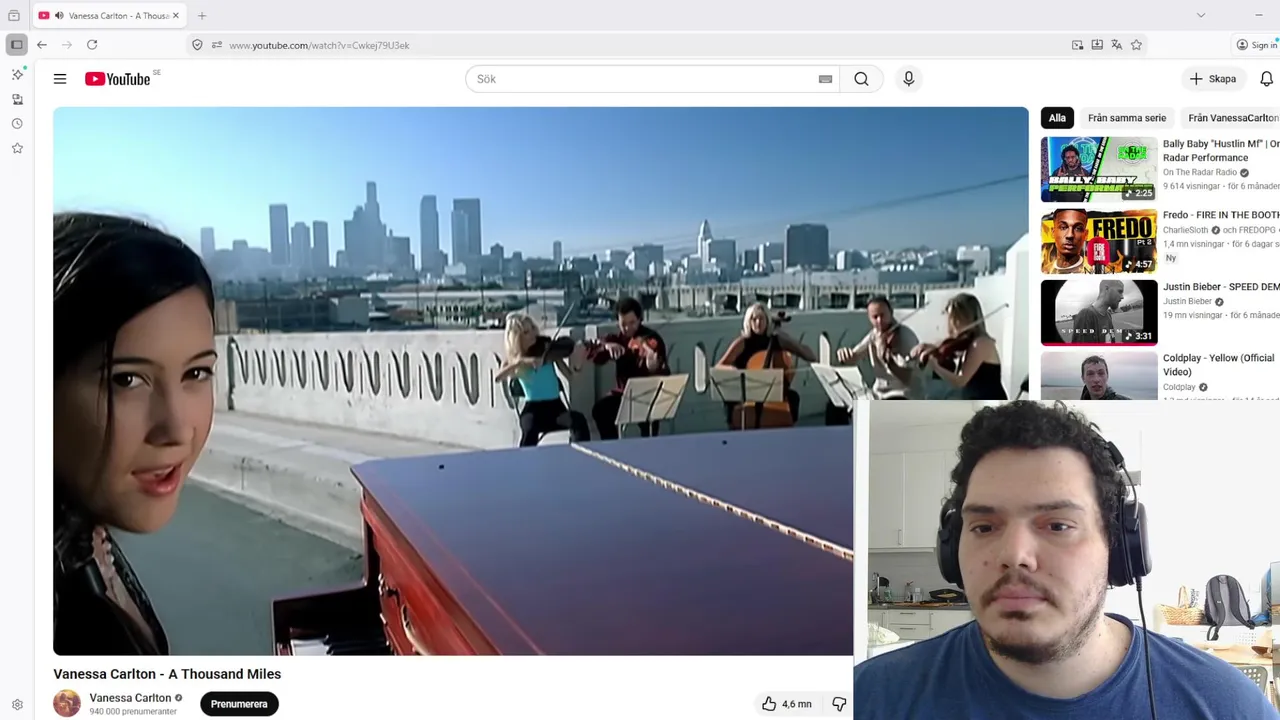The height and width of the screenshot is (720, 1280).
Task: View site security shield info
Action: pos(197,45)
